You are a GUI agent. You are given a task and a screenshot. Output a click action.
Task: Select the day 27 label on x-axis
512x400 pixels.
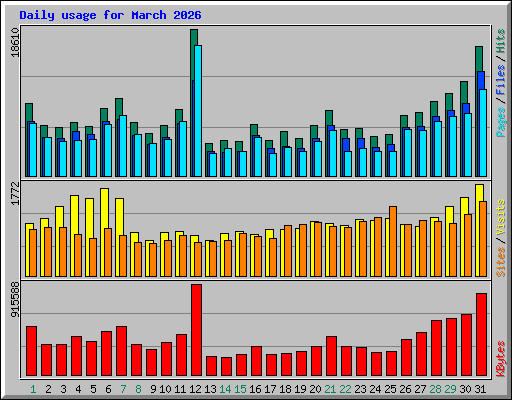coord(420,389)
